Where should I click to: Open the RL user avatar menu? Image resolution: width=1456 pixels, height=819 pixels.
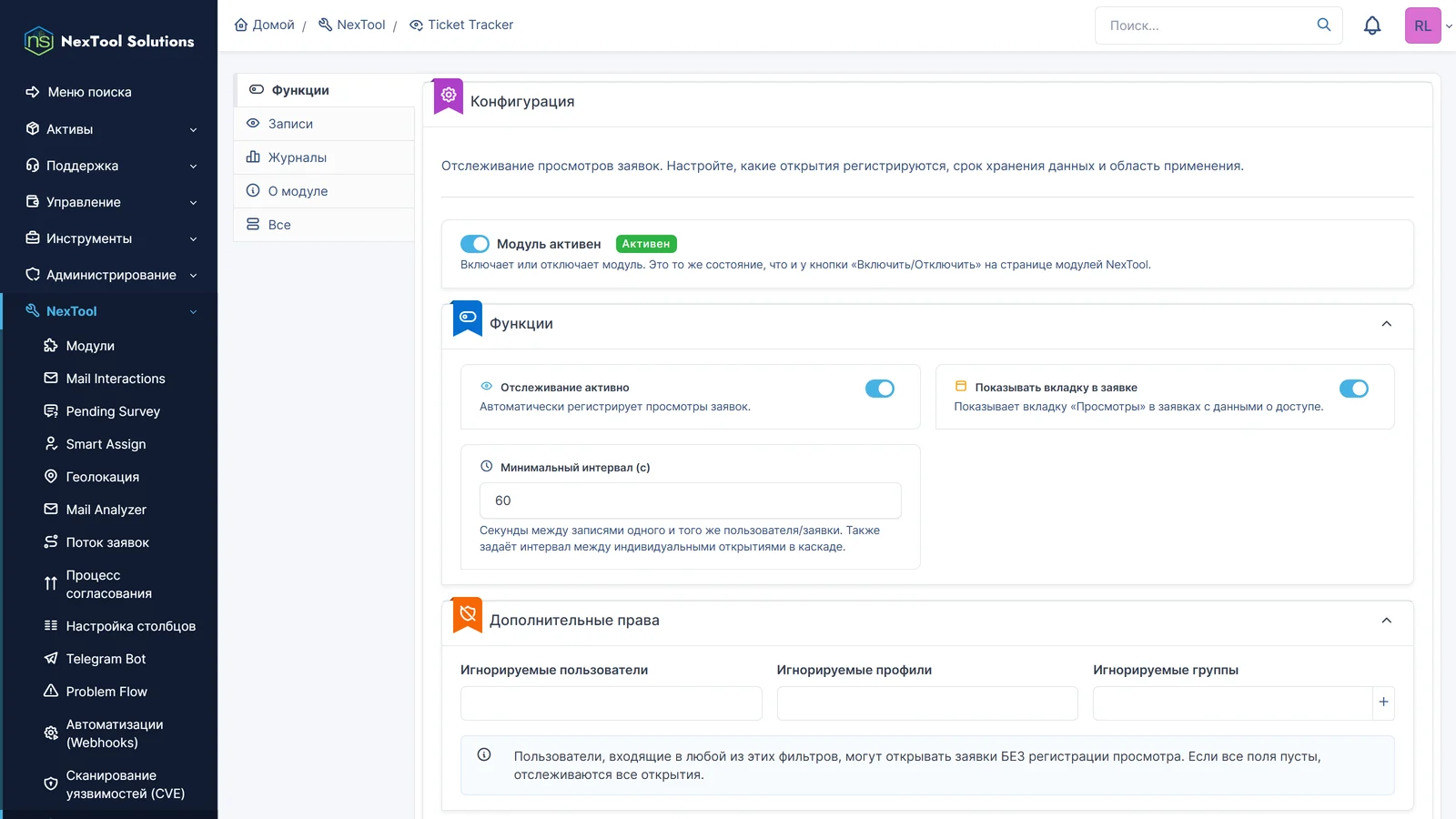point(1423,25)
